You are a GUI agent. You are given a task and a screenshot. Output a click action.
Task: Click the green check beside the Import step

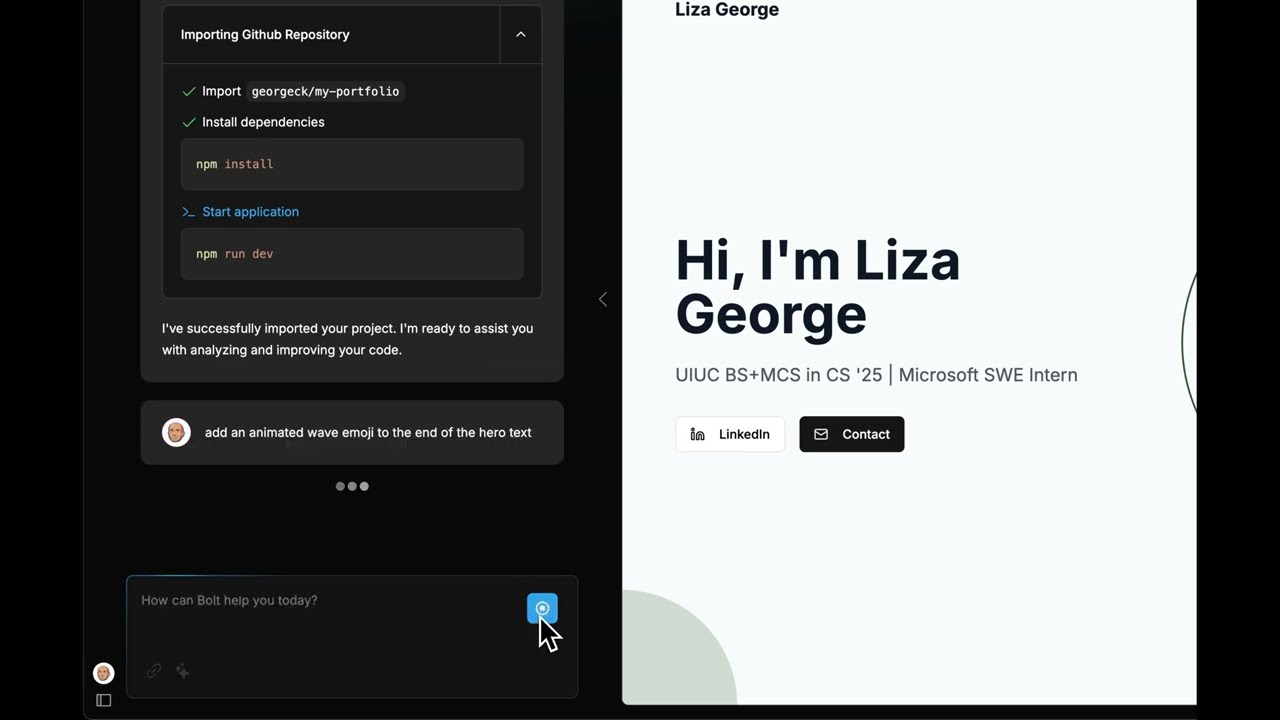point(189,91)
